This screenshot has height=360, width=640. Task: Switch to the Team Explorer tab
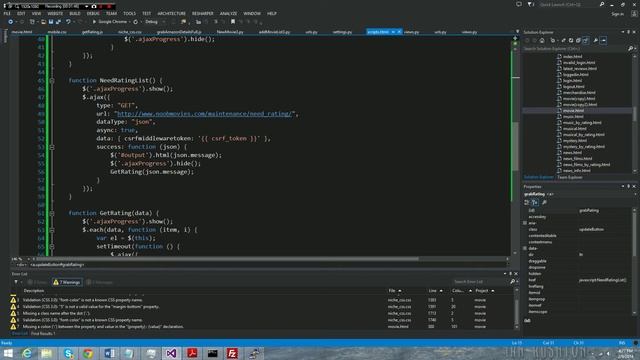click(570, 177)
